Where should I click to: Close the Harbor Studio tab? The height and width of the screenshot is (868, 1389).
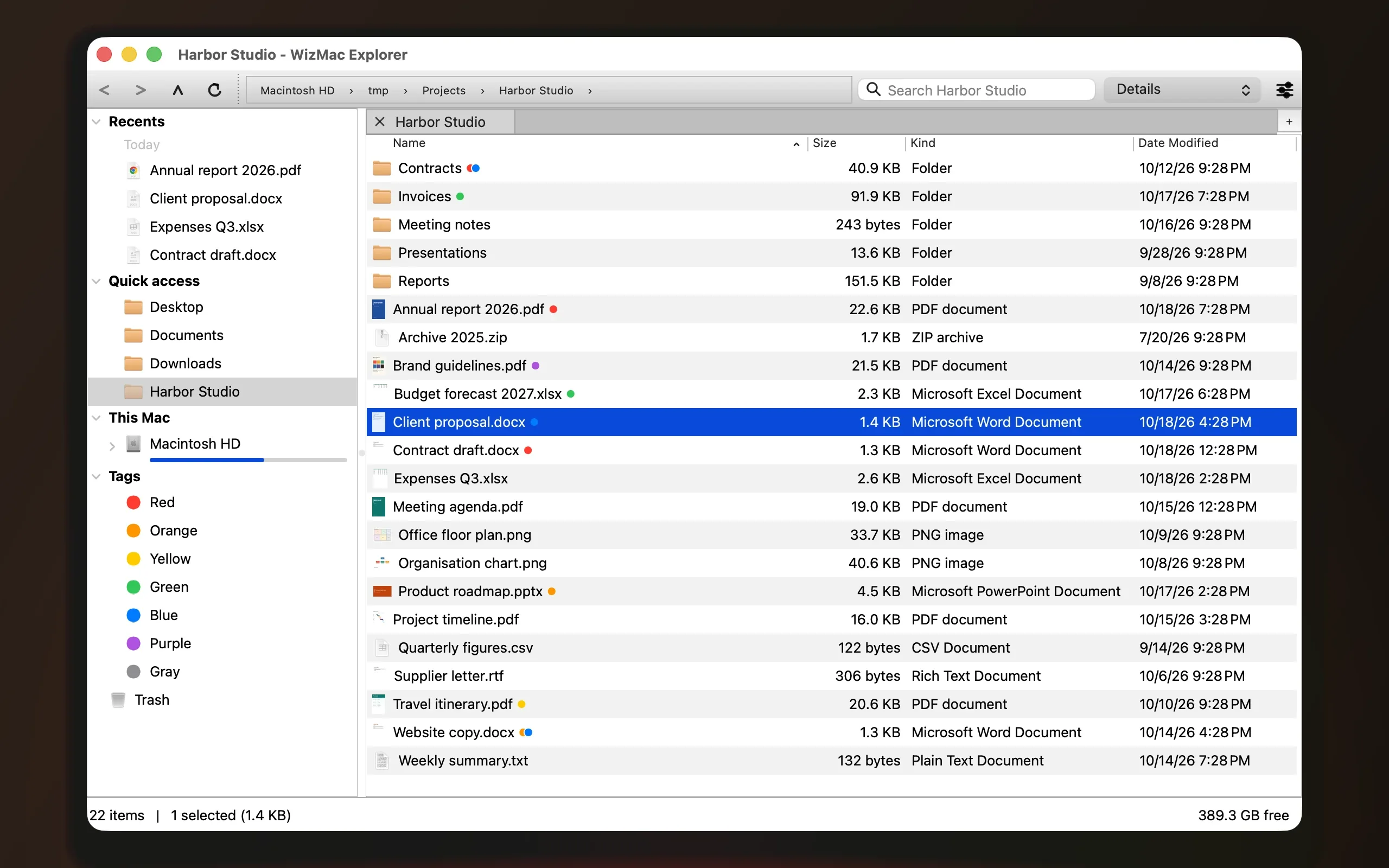point(379,122)
